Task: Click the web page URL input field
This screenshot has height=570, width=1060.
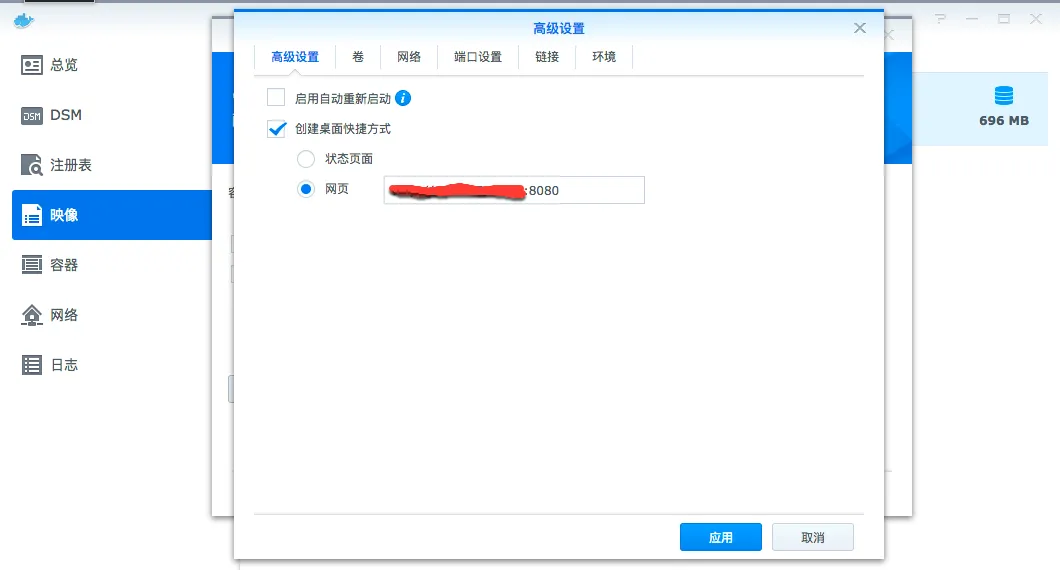Action: (514, 190)
